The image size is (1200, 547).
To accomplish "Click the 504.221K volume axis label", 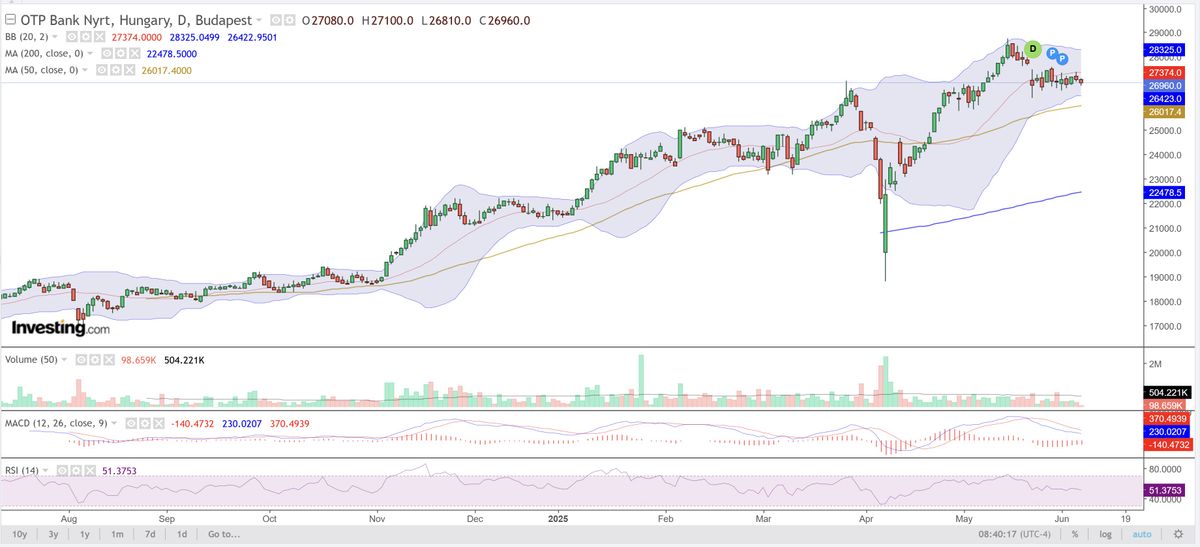I will tap(1167, 393).
